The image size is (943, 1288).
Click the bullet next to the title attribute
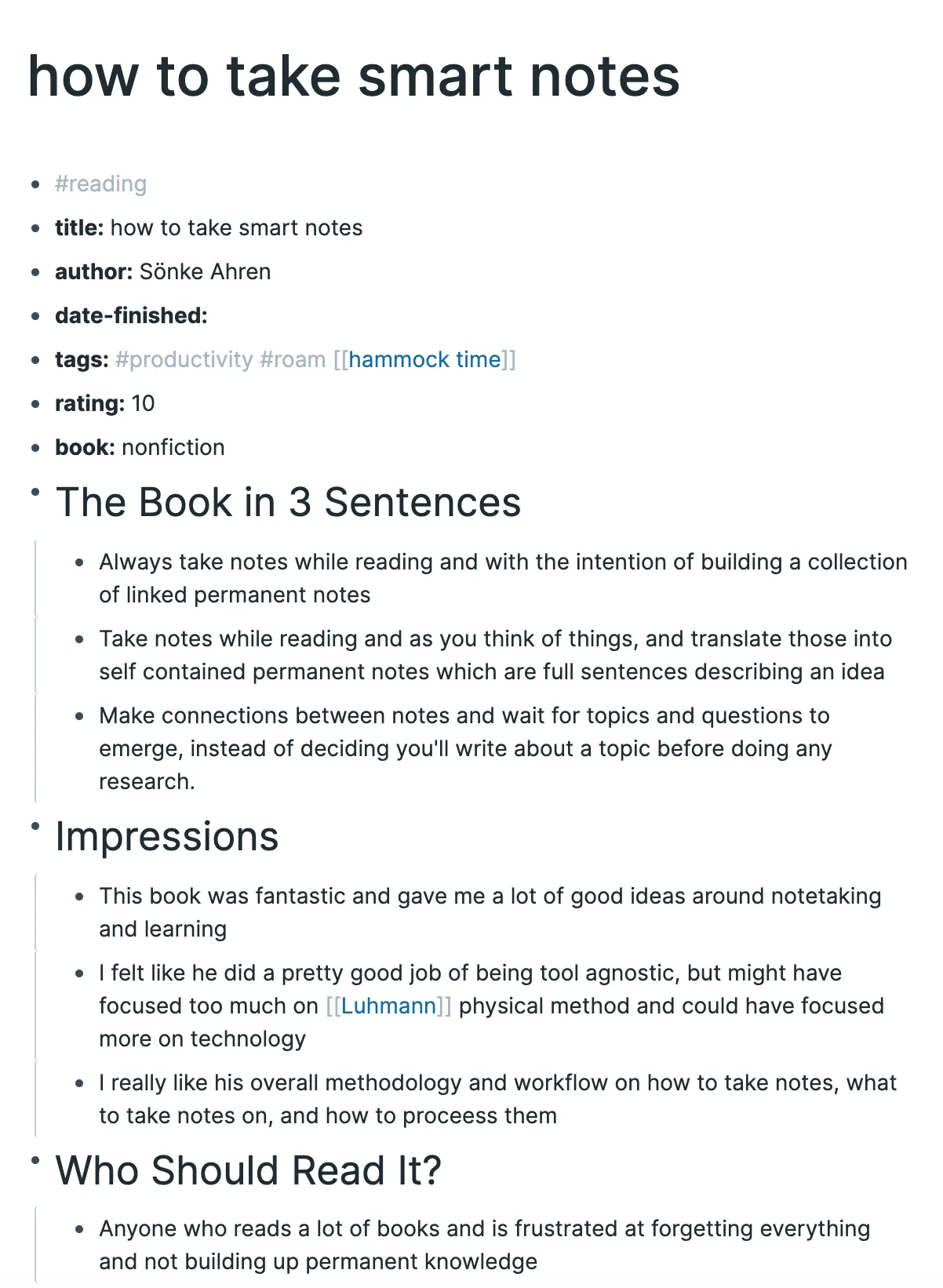pos(35,228)
